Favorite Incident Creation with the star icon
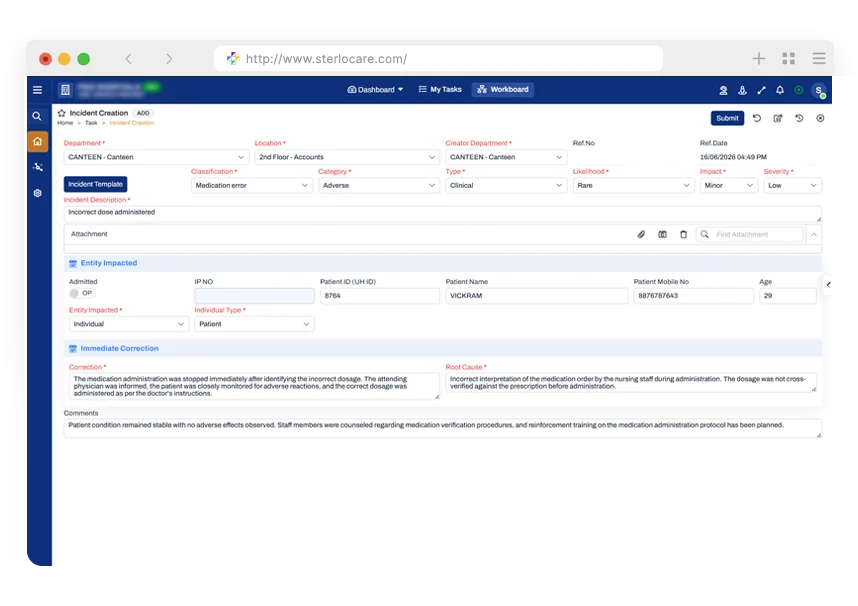The image size is (858, 606). 61,113
